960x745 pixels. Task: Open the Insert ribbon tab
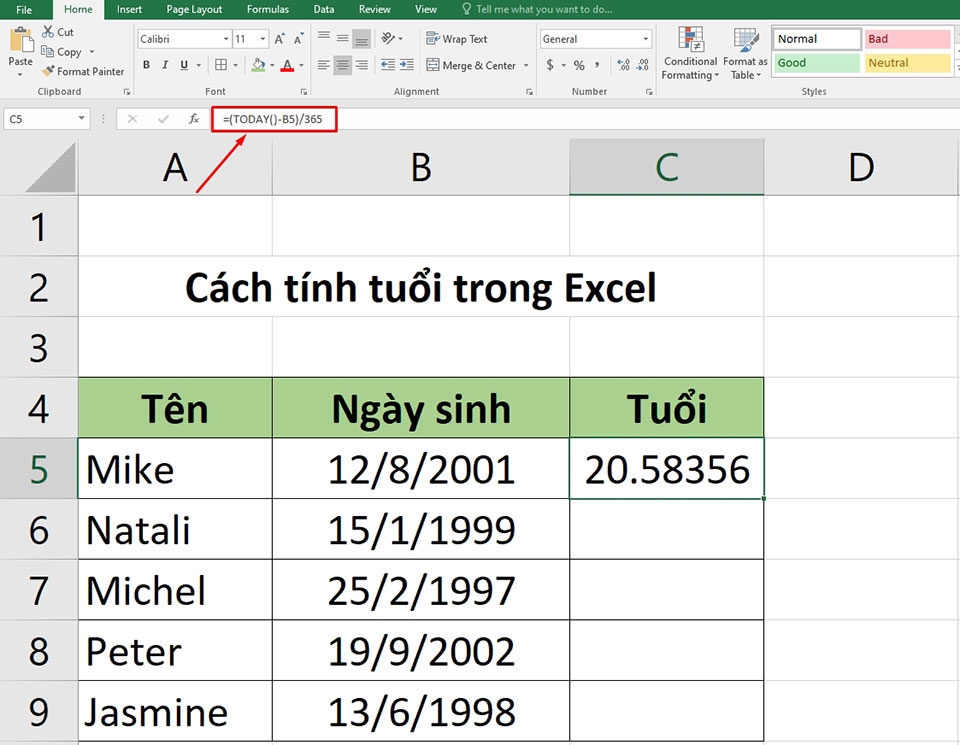coord(129,9)
